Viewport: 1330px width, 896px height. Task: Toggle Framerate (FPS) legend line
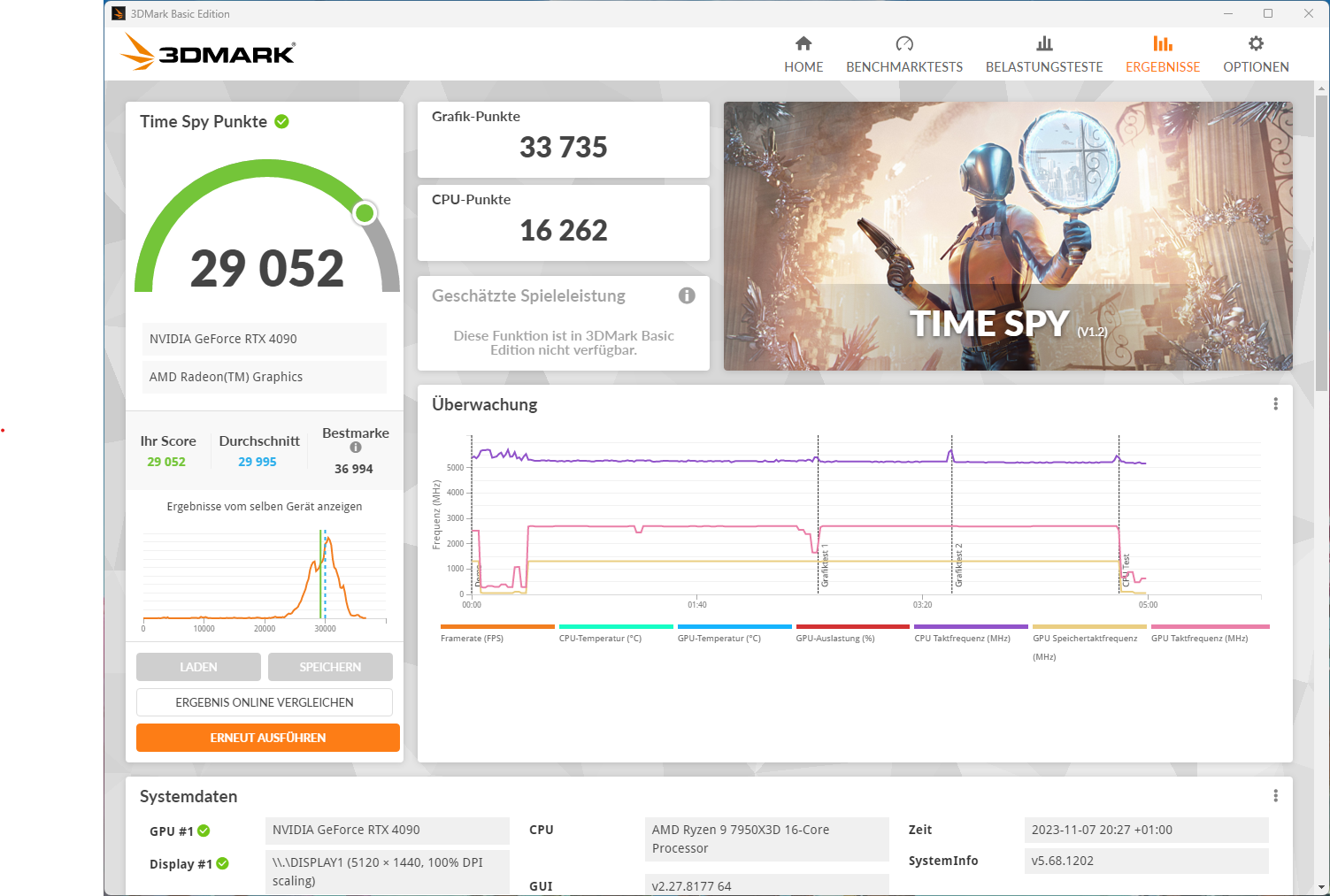[x=497, y=632]
